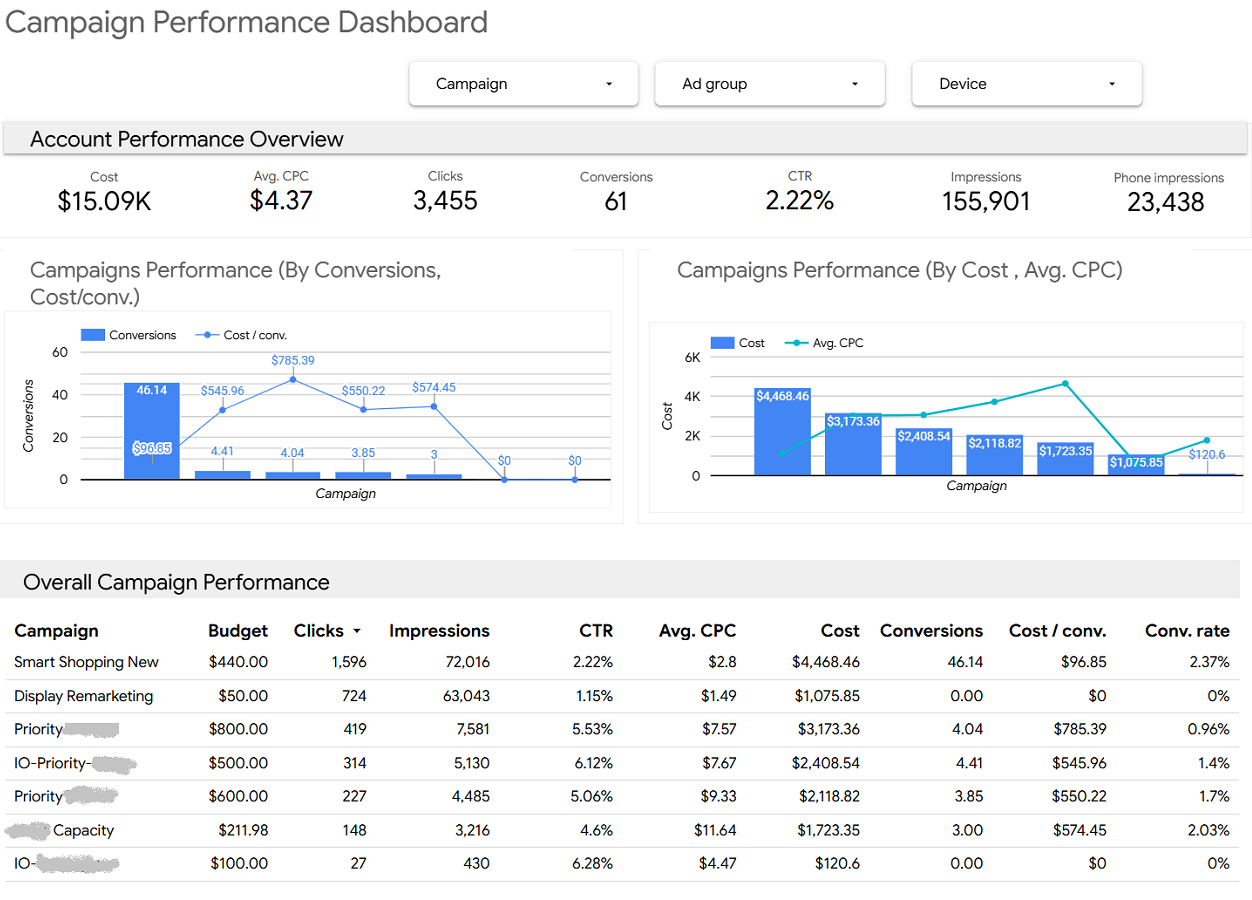The height and width of the screenshot is (900, 1252).
Task: Click the Conv. rate column header
Action: tap(1187, 631)
